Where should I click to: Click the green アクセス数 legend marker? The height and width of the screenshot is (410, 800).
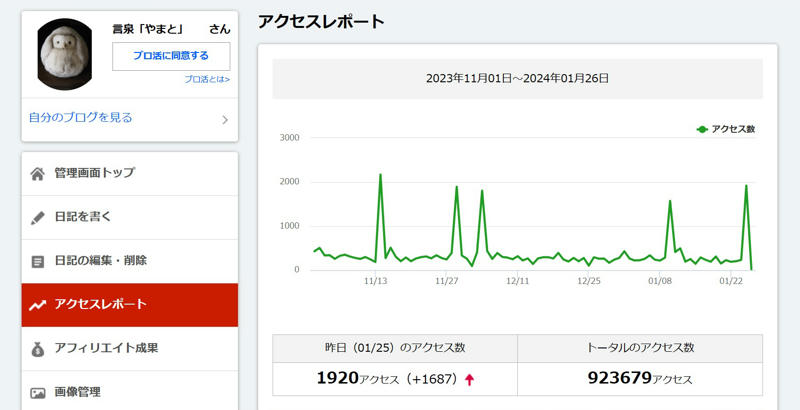pyautogui.click(x=702, y=130)
